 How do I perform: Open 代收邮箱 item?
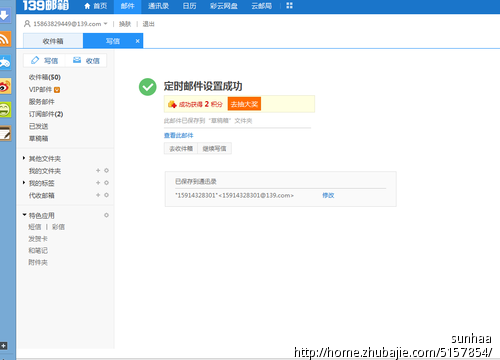[42, 195]
